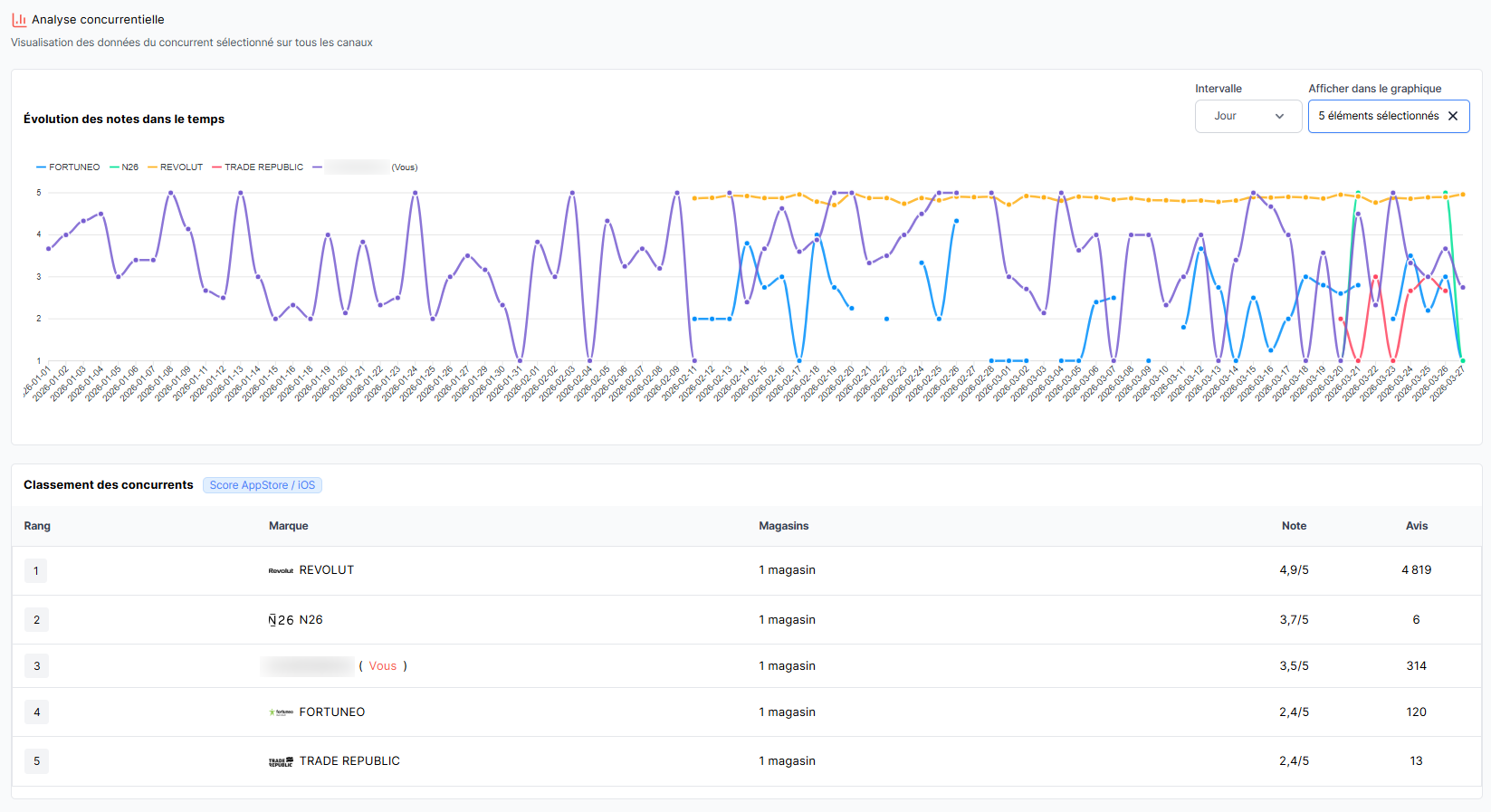The image size is (1491, 812).
Task: Open the 5 éléments sélectionnés multiselect
Action: pos(1377,116)
